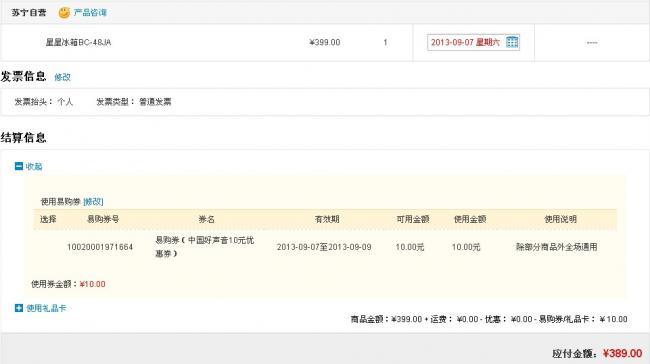Image resolution: width=650 pixels, height=364 pixels.
Task: Expand the 使用礼品卡 plus icon
Action: [x=19, y=308]
